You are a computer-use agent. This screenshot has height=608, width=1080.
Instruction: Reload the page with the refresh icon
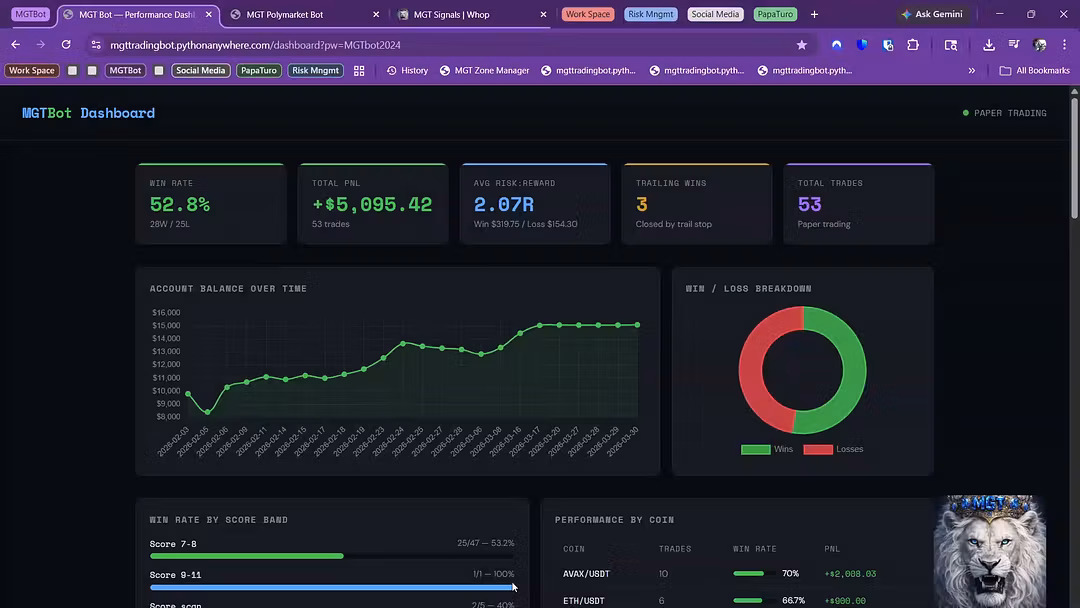coord(66,45)
